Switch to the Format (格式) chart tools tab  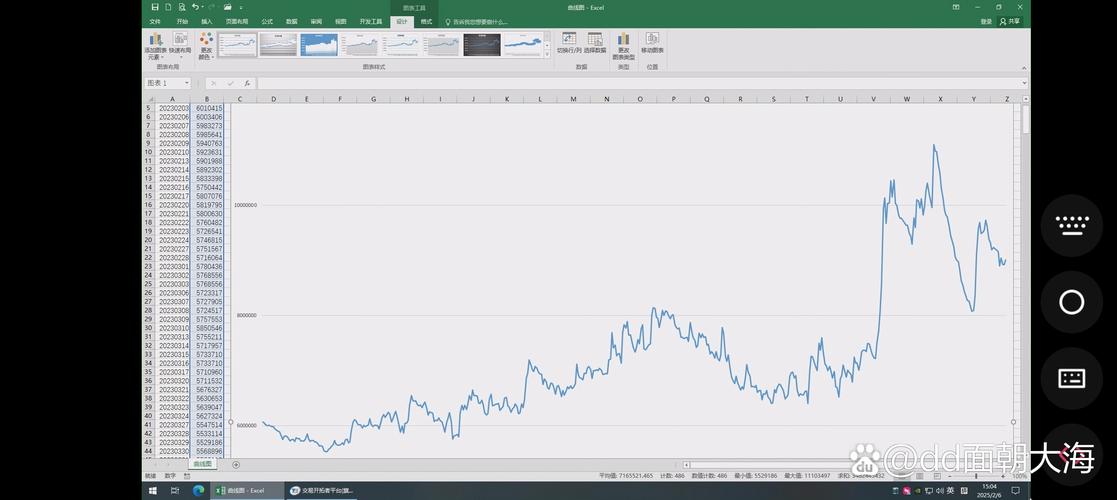427,21
